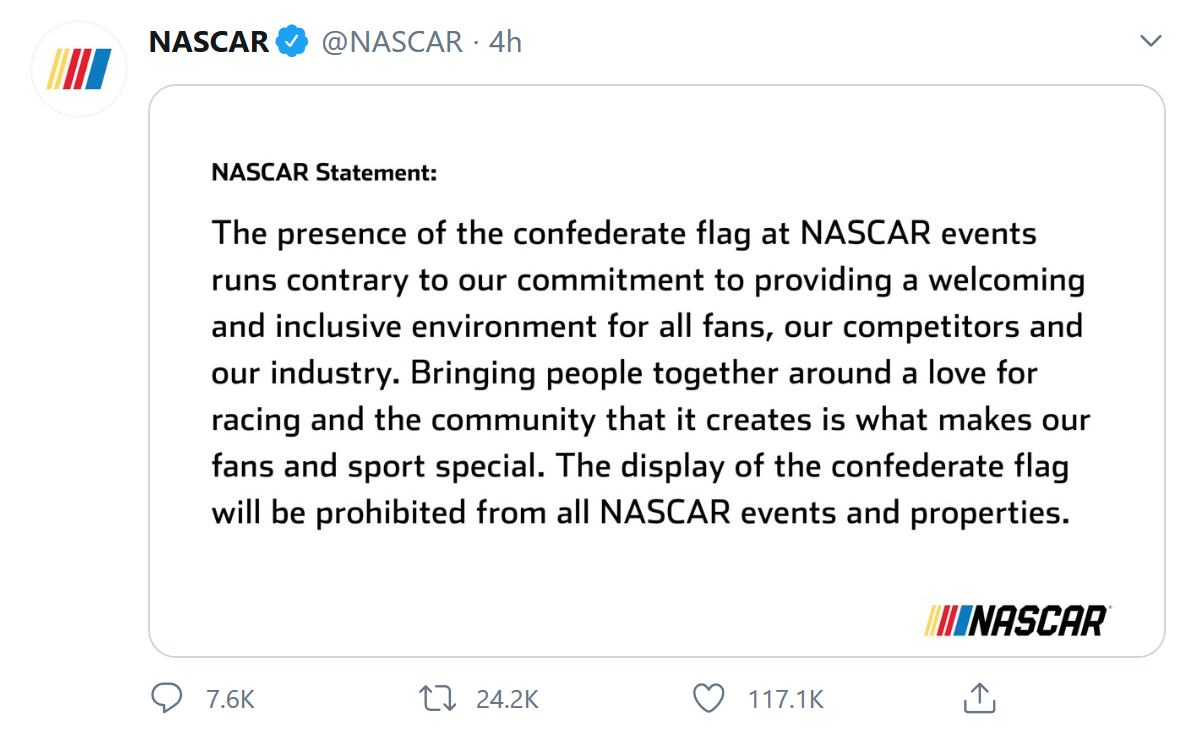Viewport: 1196px width, 737px height.
Task: Like the tweet with the heart icon
Action: pyautogui.click(x=708, y=698)
